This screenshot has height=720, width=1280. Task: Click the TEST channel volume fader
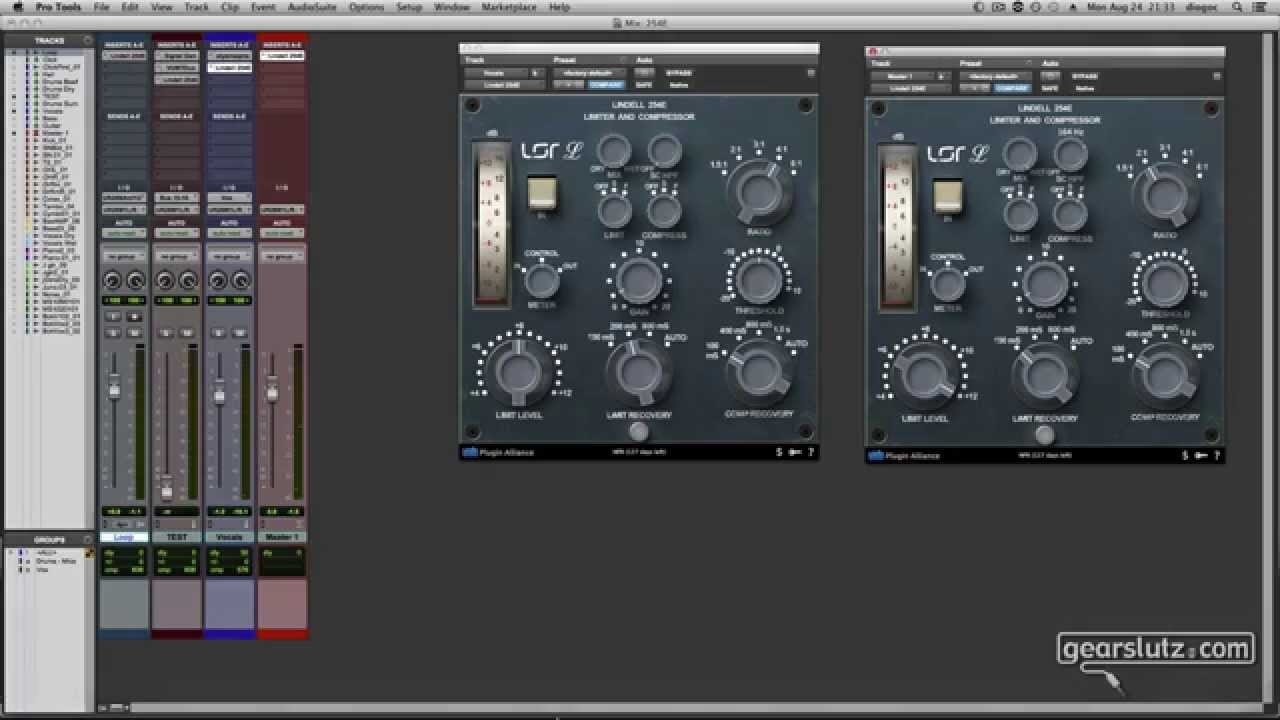(167, 490)
